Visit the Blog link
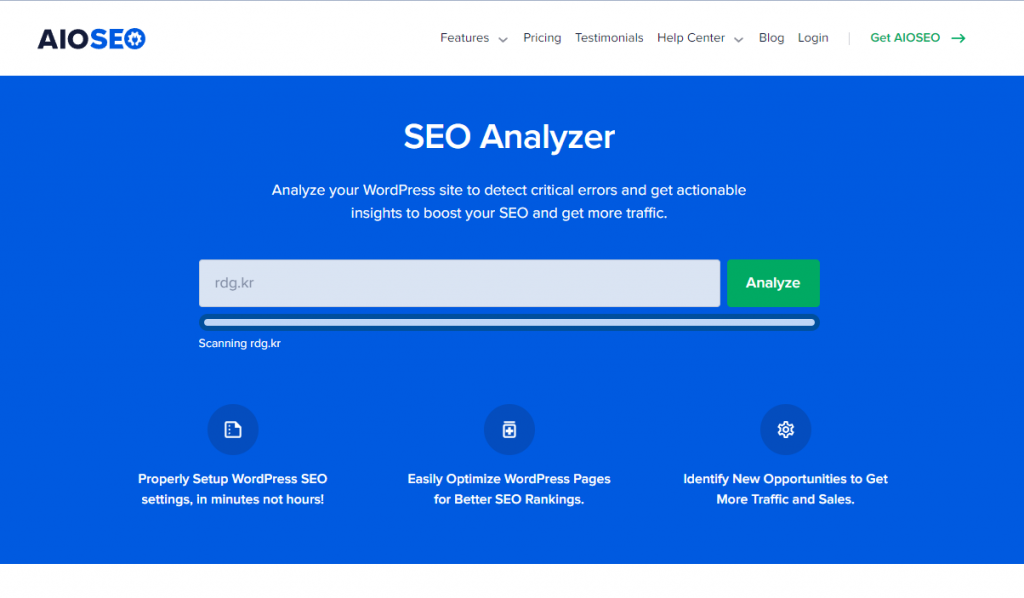Screen dimensions: 1024x598 [x=771, y=38]
